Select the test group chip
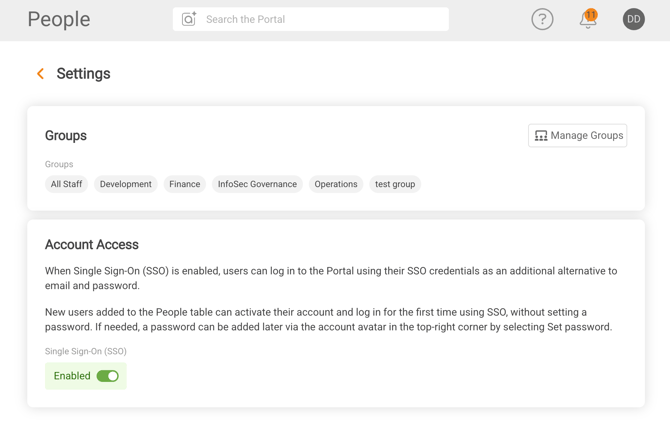 coord(395,184)
